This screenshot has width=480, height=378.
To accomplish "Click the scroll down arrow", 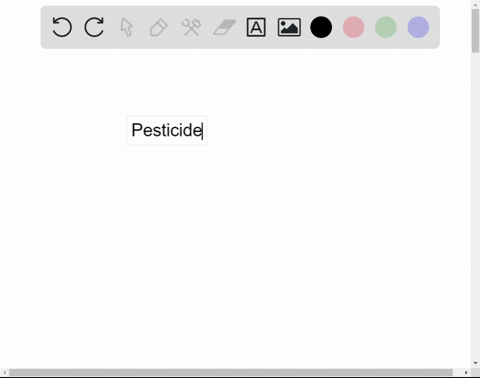I will coord(475,363).
